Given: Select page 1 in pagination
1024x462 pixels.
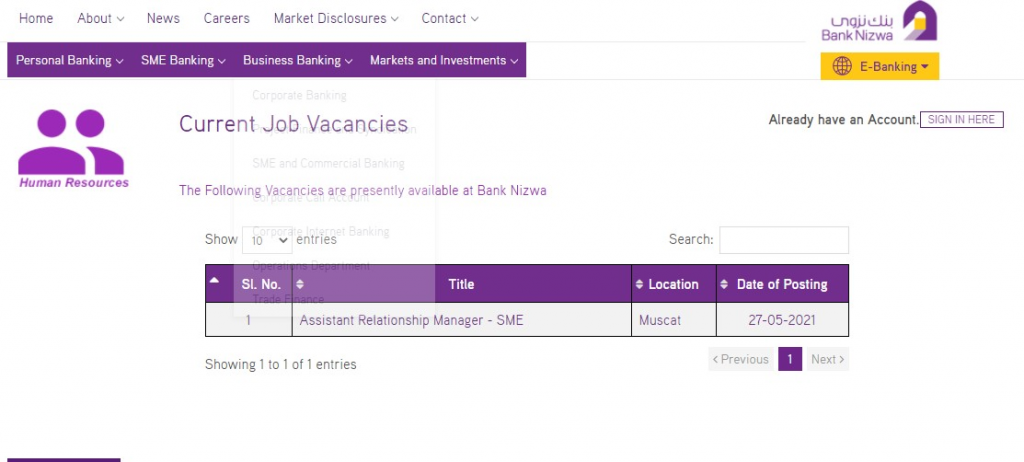Looking at the screenshot, I should pyautogui.click(x=790, y=359).
